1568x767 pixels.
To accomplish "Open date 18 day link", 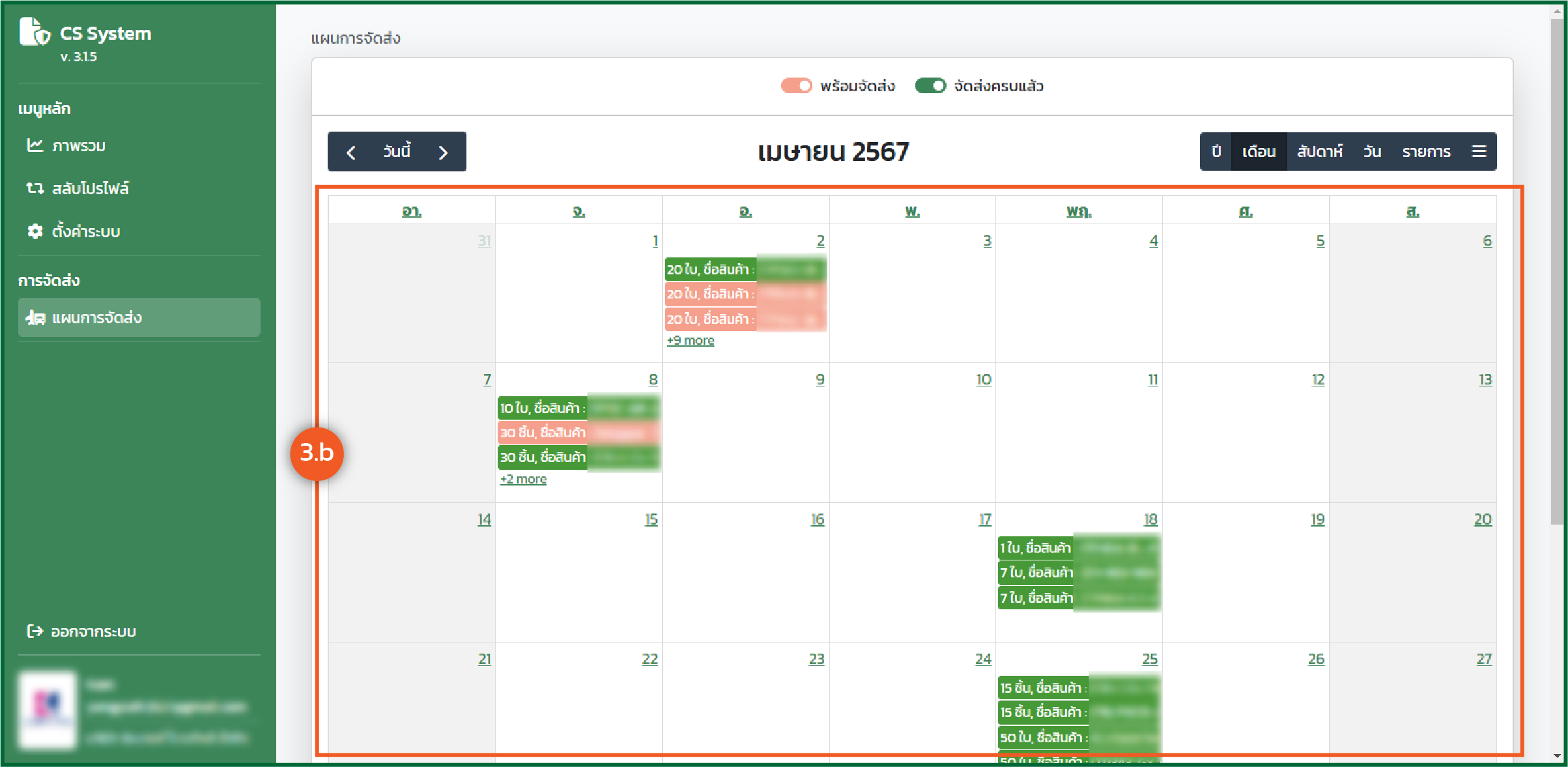I will point(1150,519).
